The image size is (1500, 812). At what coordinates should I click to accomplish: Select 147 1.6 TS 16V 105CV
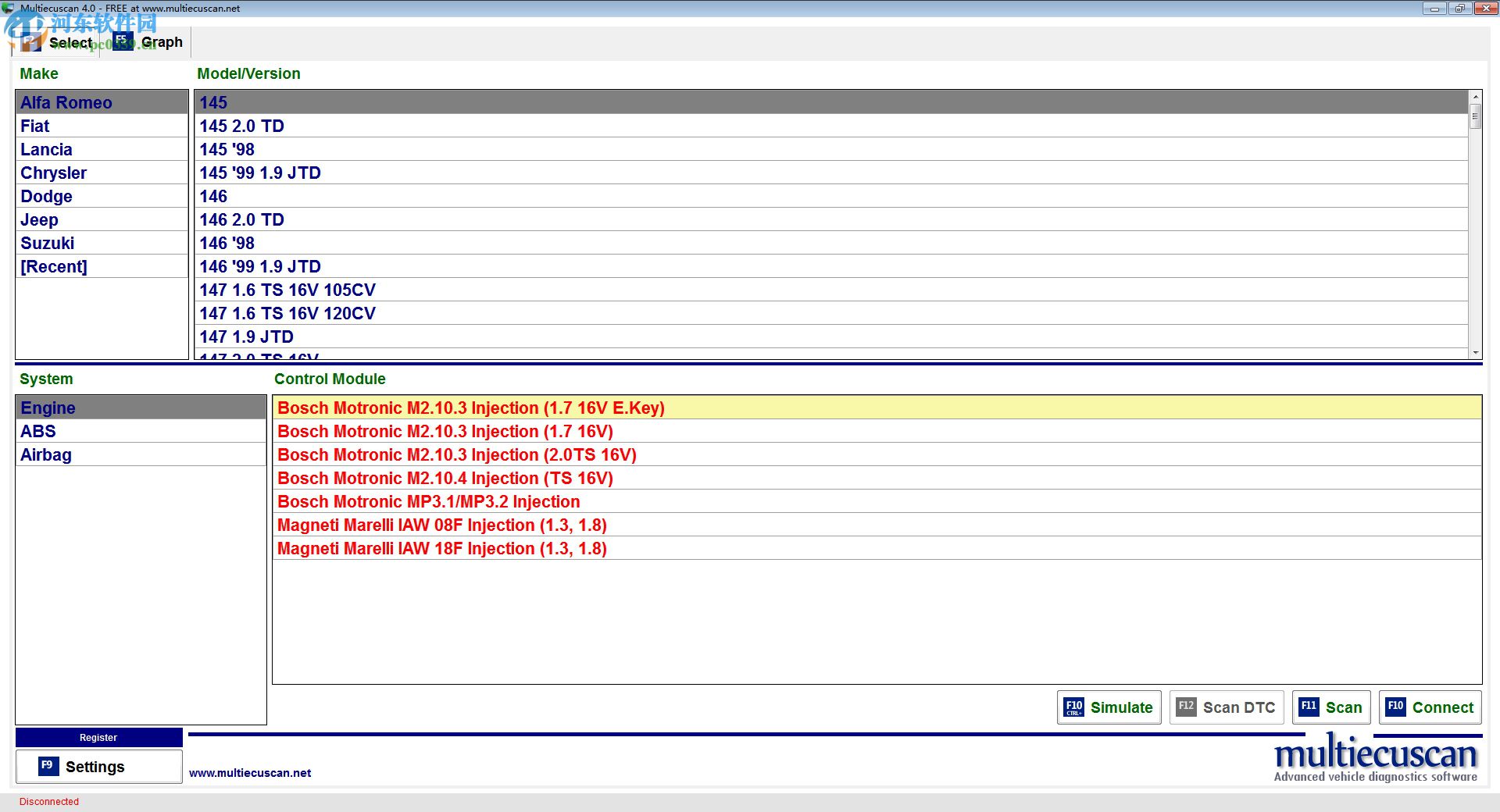click(x=831, y=290)
